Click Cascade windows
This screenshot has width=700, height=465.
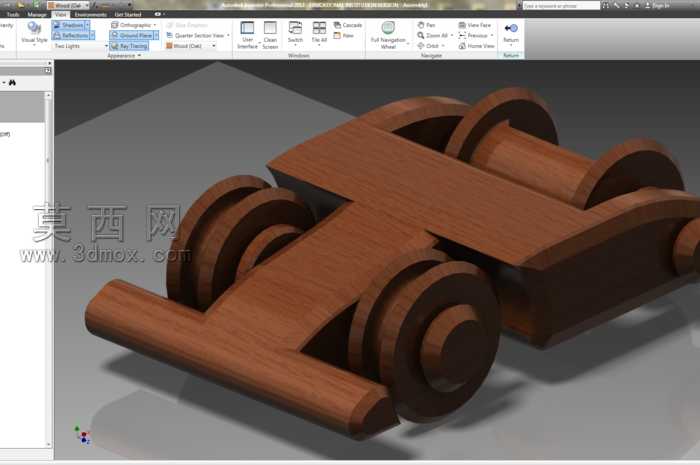(348, 25)
